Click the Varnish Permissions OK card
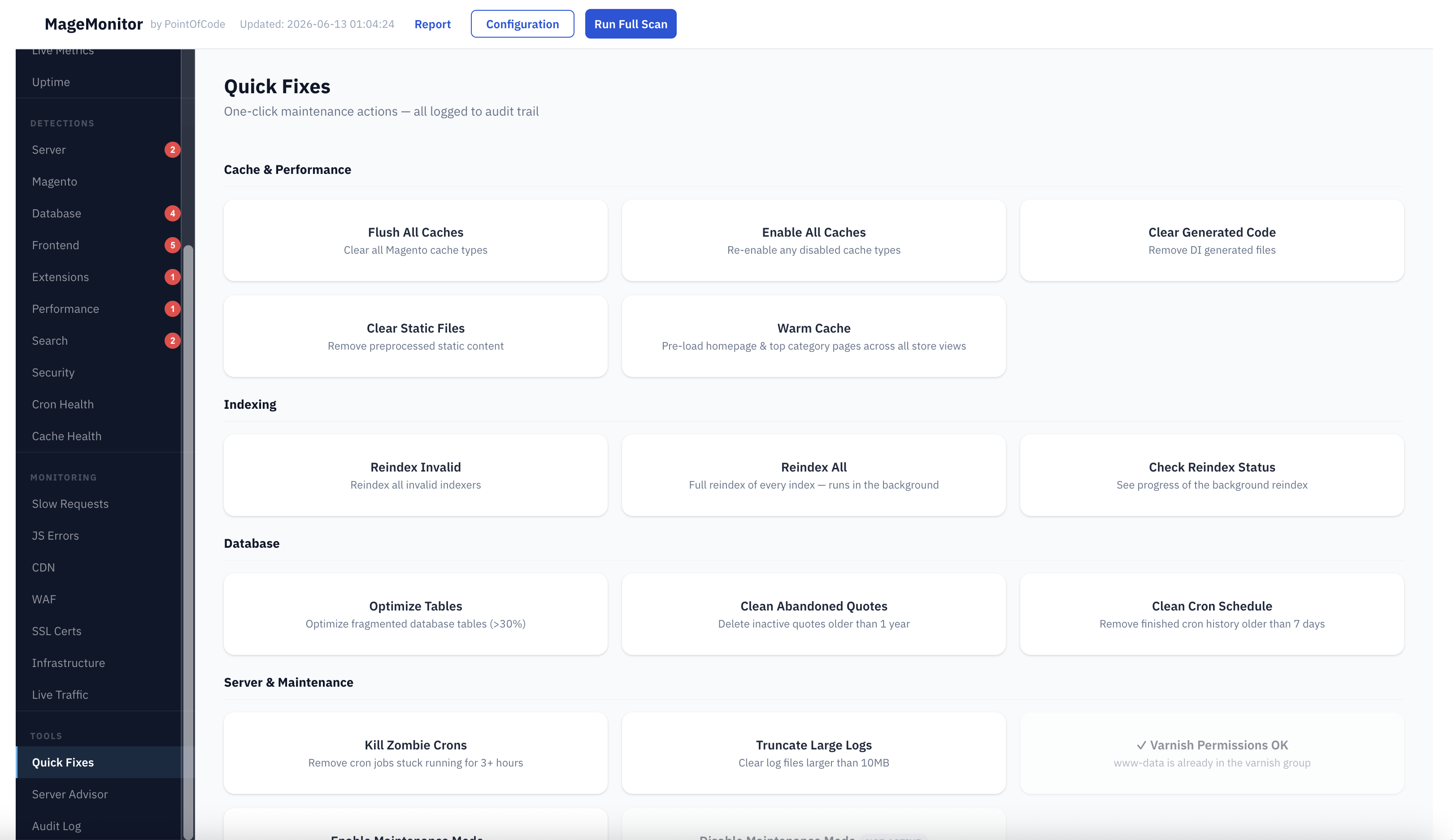1453x840 pixels. click(1212, 753)
